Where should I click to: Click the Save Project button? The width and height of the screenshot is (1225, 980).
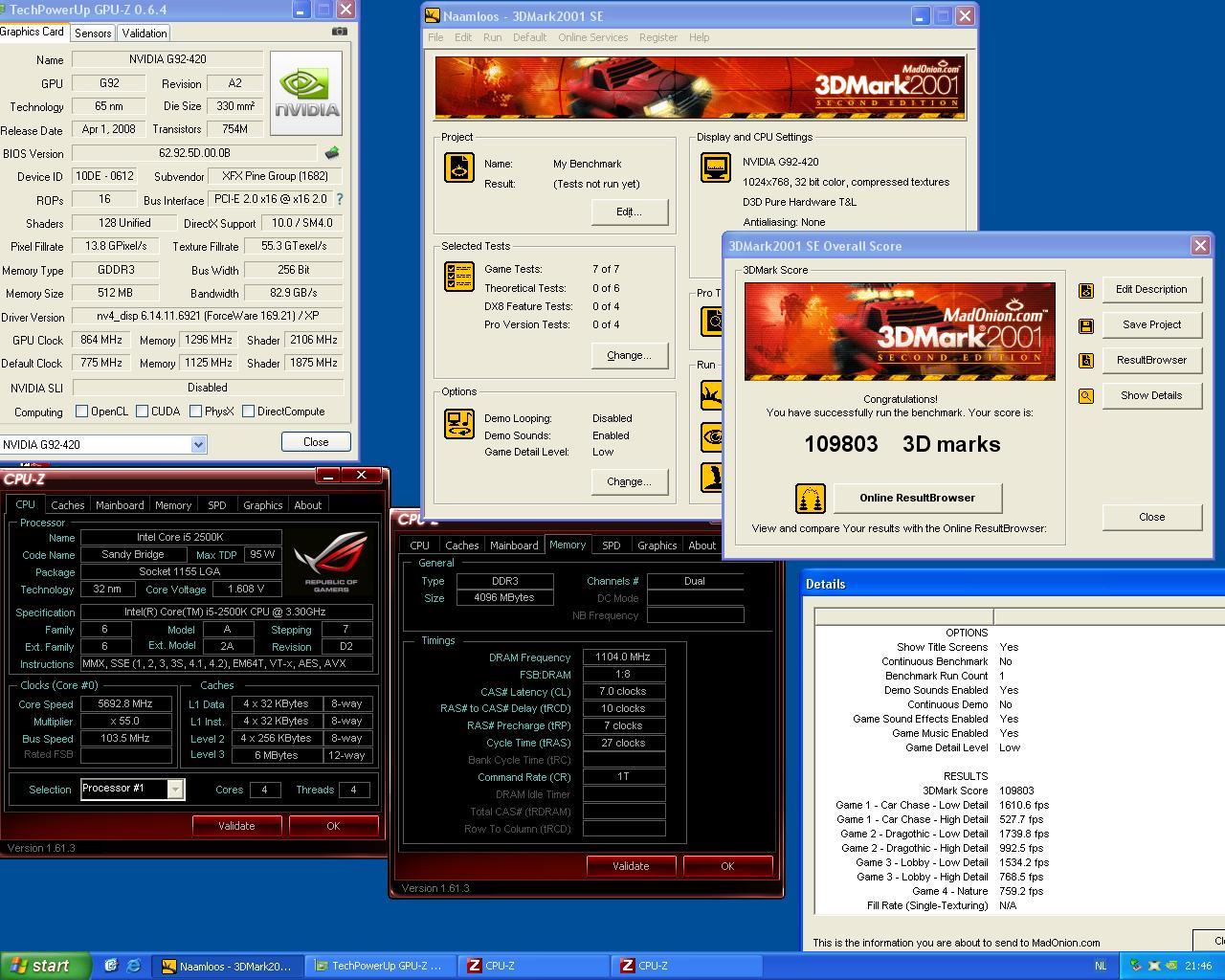(x=1151, y=324)
